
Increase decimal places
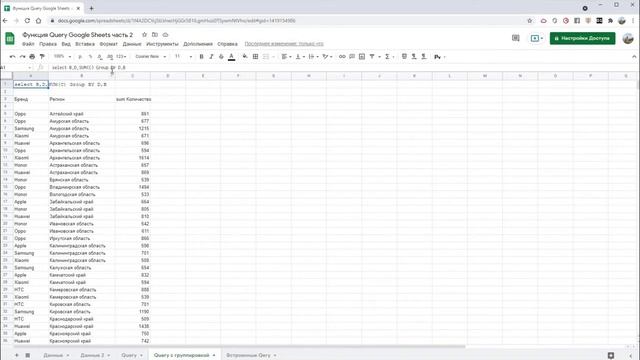[110, 57]
